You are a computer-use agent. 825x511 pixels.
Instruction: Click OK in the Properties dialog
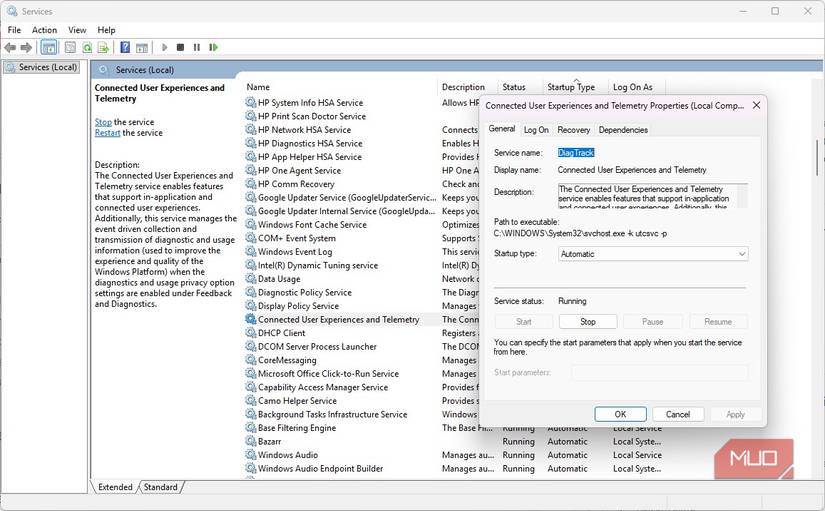click(620, 414)
